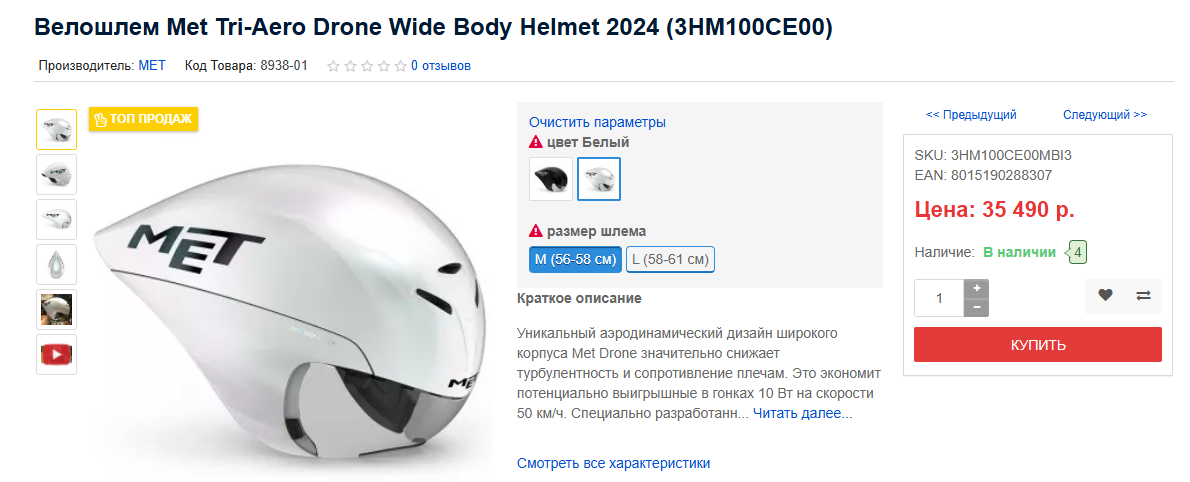Choose the black helmet color swatch
Image resolution: width=1190 pixels, height=482 pixels.
tap(551, 179)
